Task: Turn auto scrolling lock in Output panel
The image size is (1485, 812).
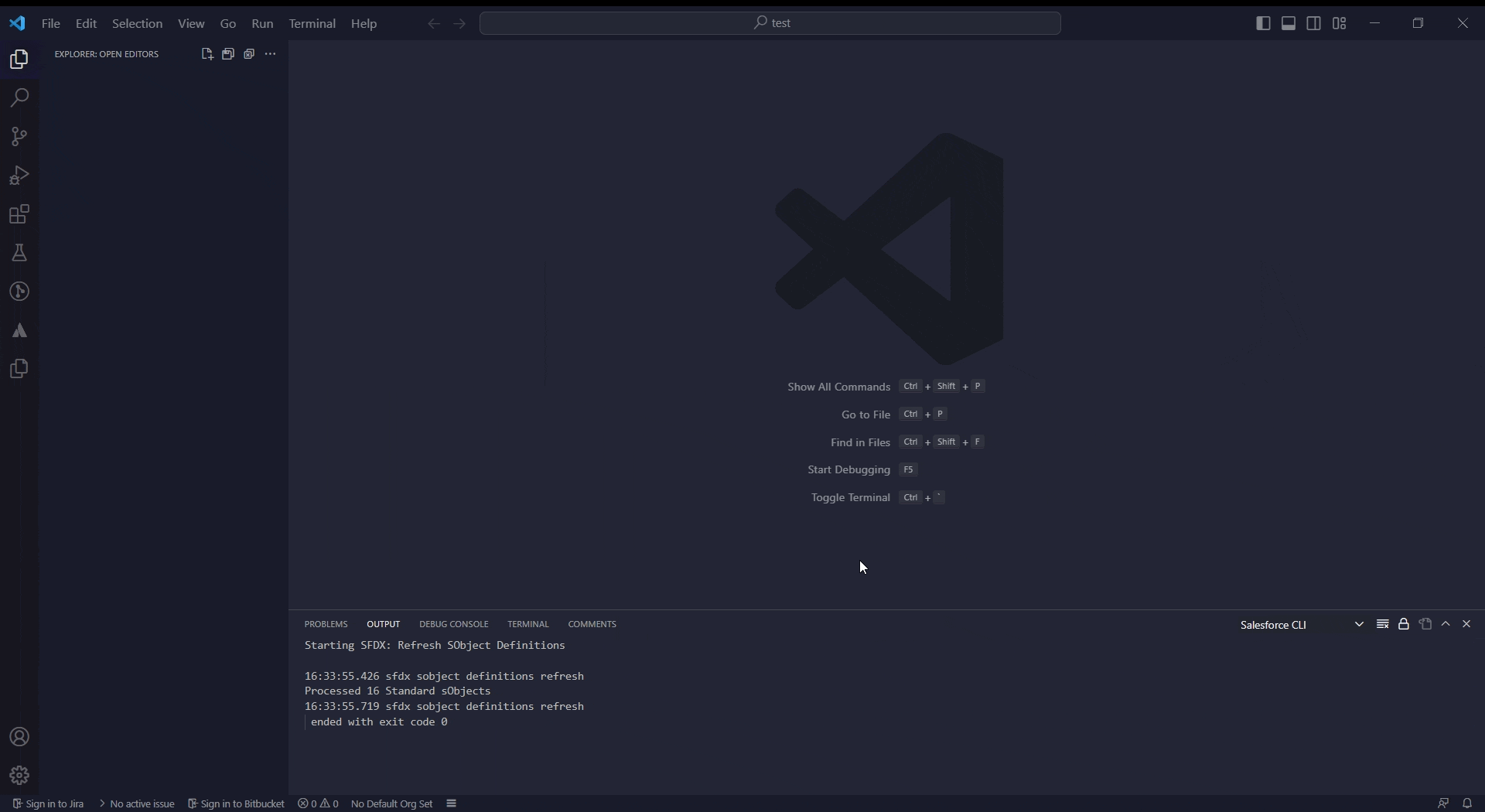Action: (x=1404, y=624)
